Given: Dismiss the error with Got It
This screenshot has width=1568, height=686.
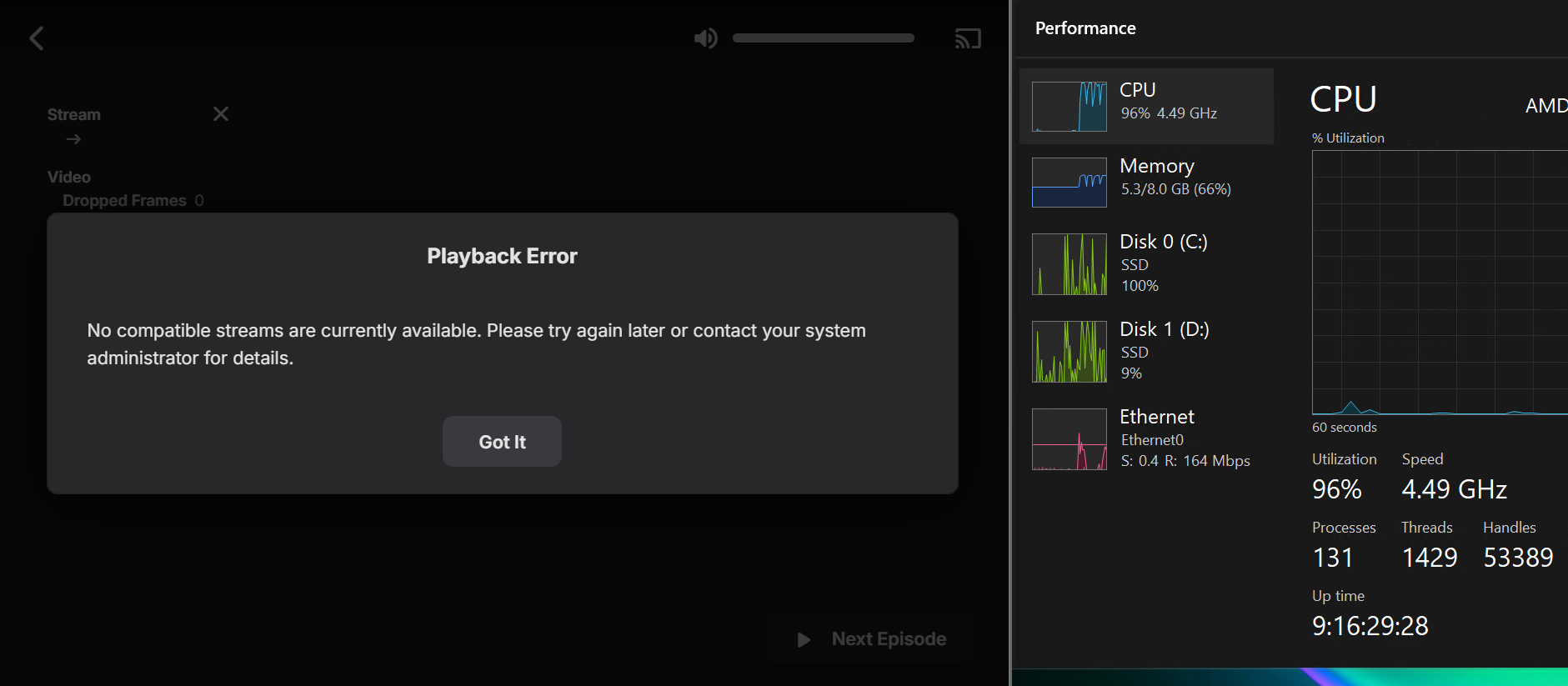Looking at the screenshot, I should (x=502, y=442).
